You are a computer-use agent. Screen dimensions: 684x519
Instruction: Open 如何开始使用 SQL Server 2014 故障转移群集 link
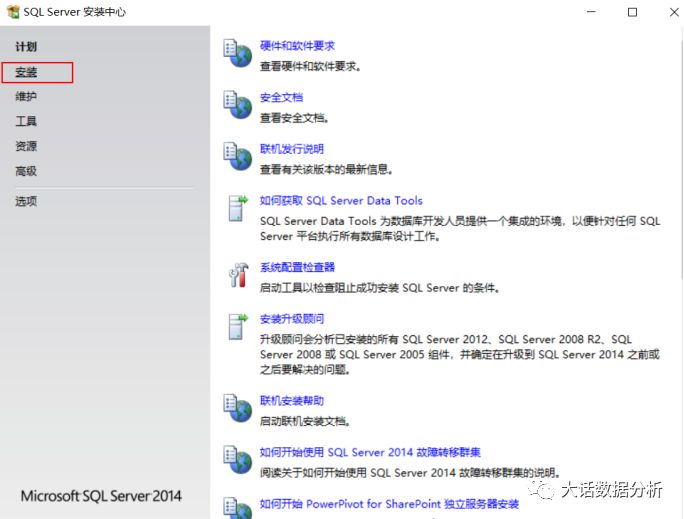point(370,452)
